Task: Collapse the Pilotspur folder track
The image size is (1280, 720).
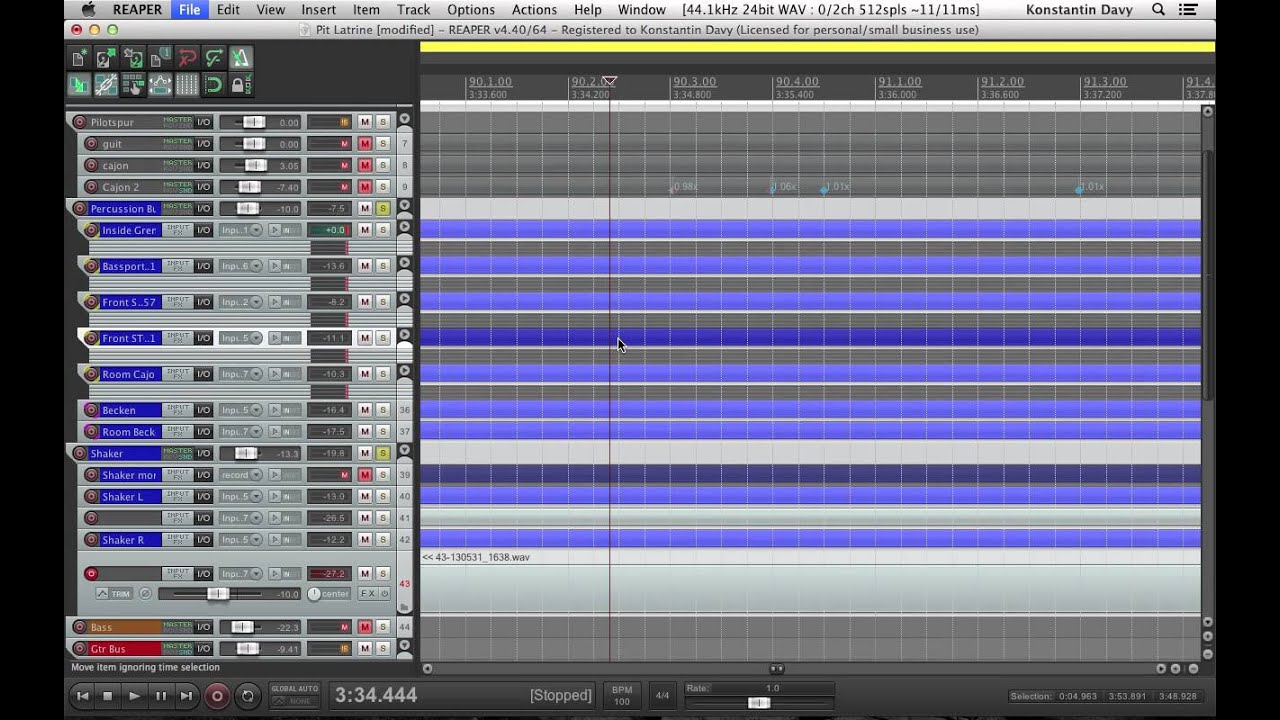Action: [404, 119]
